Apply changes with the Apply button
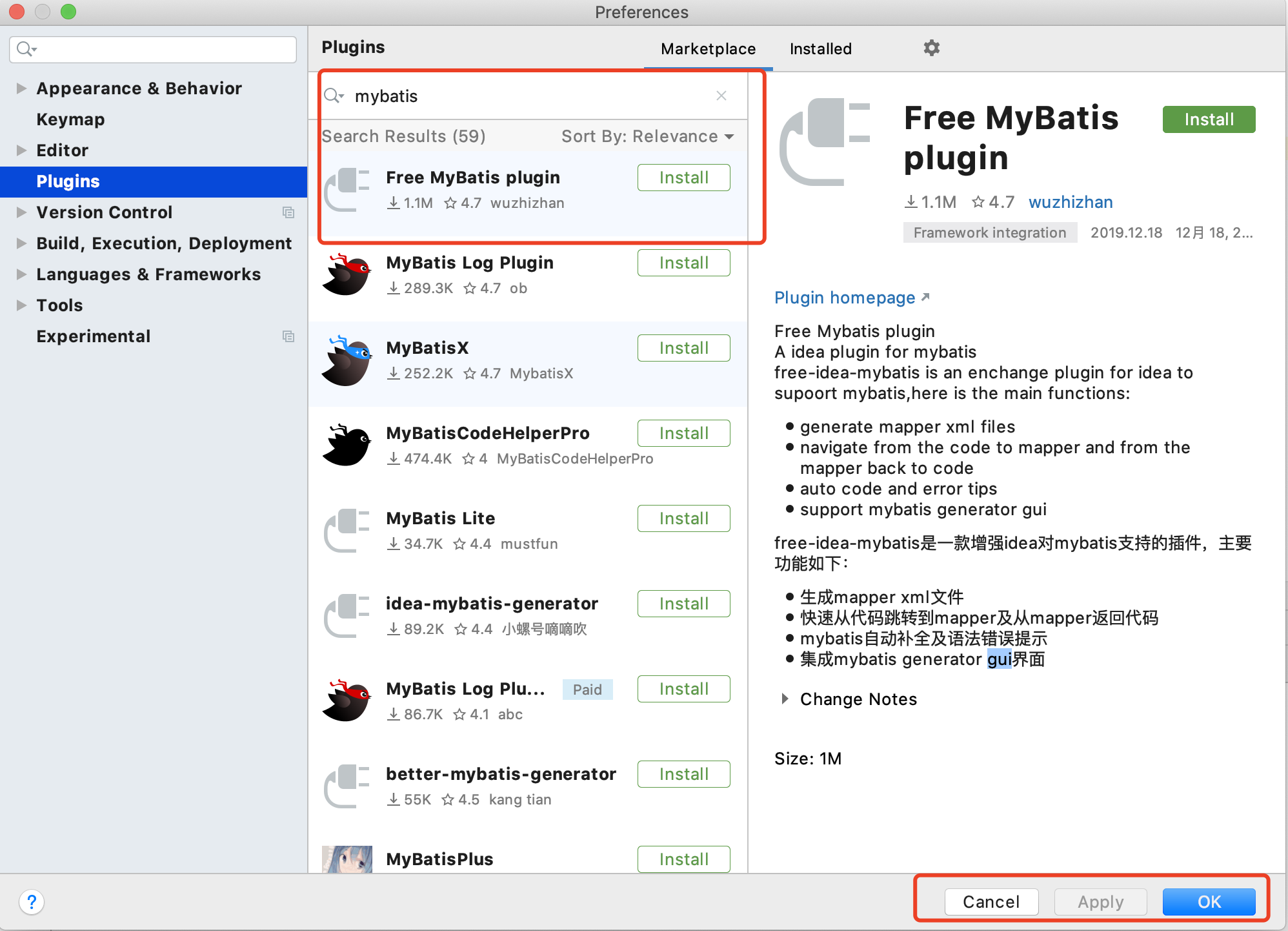Screen dimensions: 1288x931 (x=1100, y=902)
